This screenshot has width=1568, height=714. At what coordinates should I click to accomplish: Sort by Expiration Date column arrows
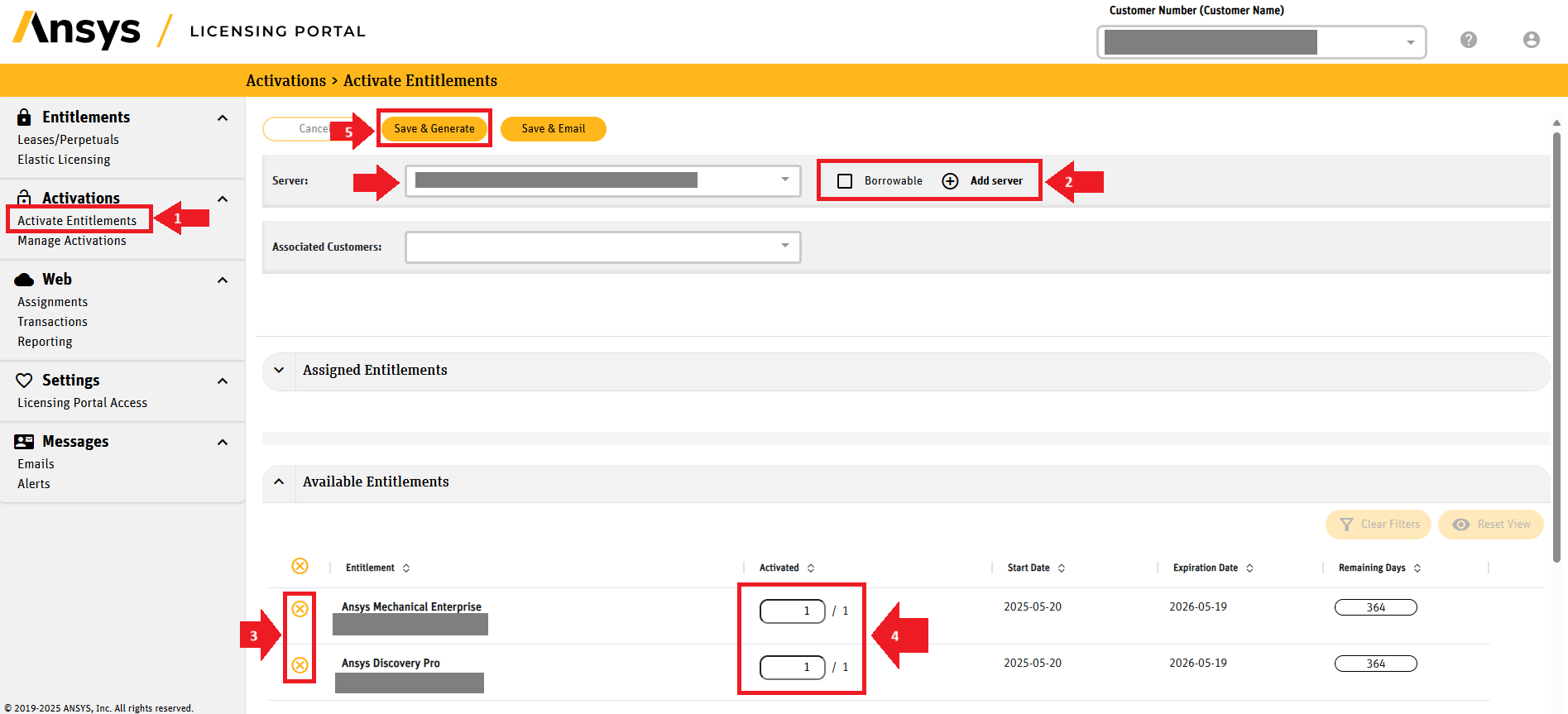tap(1249, 568)
